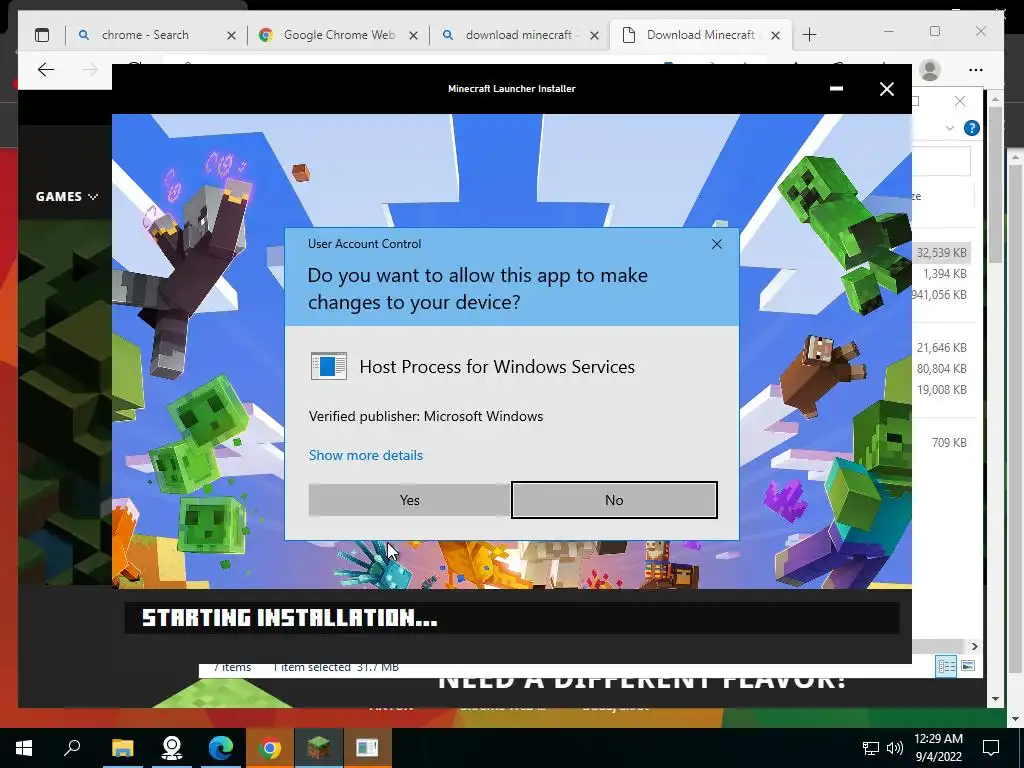
Task: Select the 32,539 KB file row
Action: pos(941,253)
